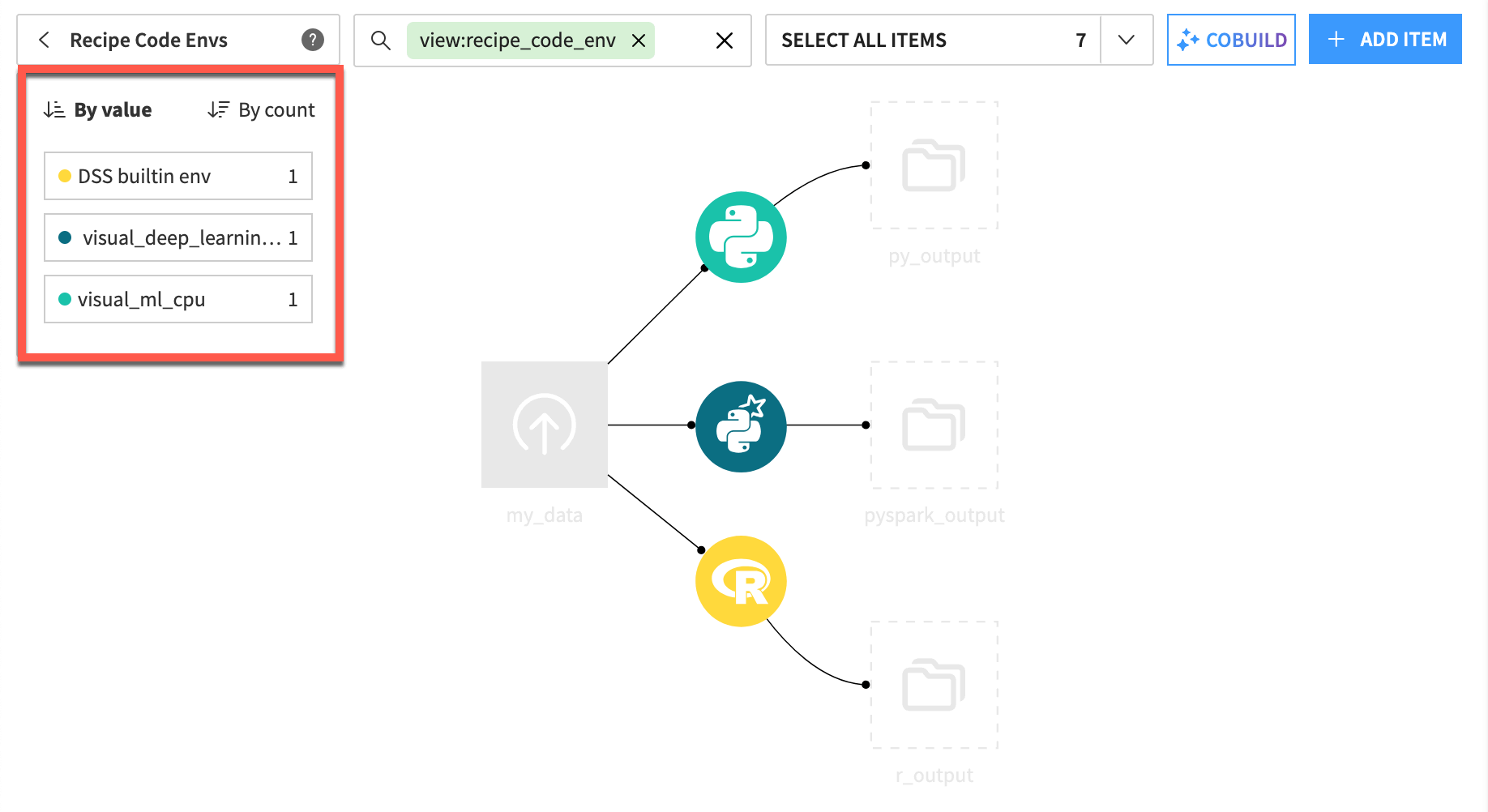This screenshot has height=812, width=1488.
Task: Select the r_output folder node
Action: click(x=934, y=685)
